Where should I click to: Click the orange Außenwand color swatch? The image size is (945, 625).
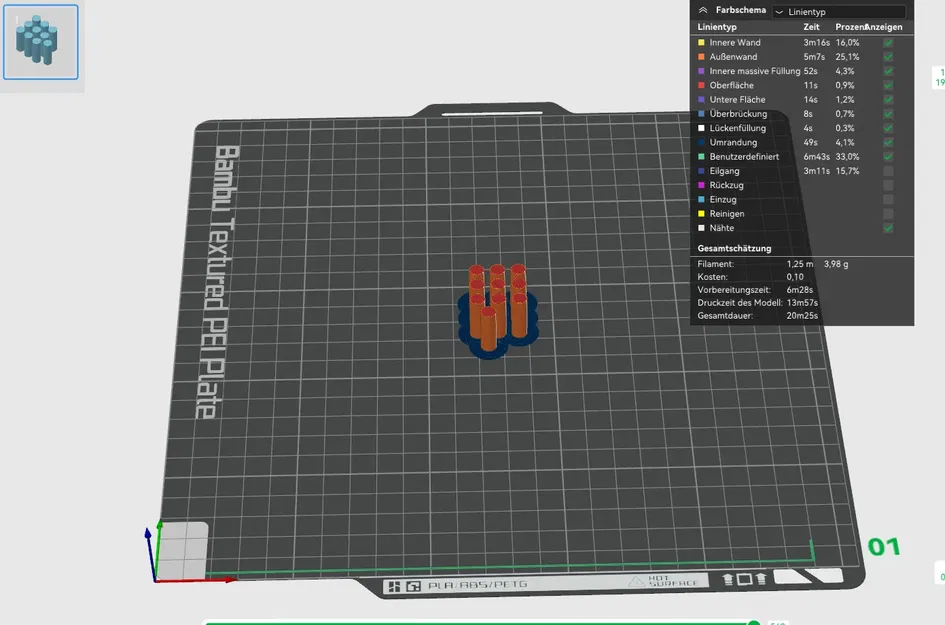tap(701, 57)
